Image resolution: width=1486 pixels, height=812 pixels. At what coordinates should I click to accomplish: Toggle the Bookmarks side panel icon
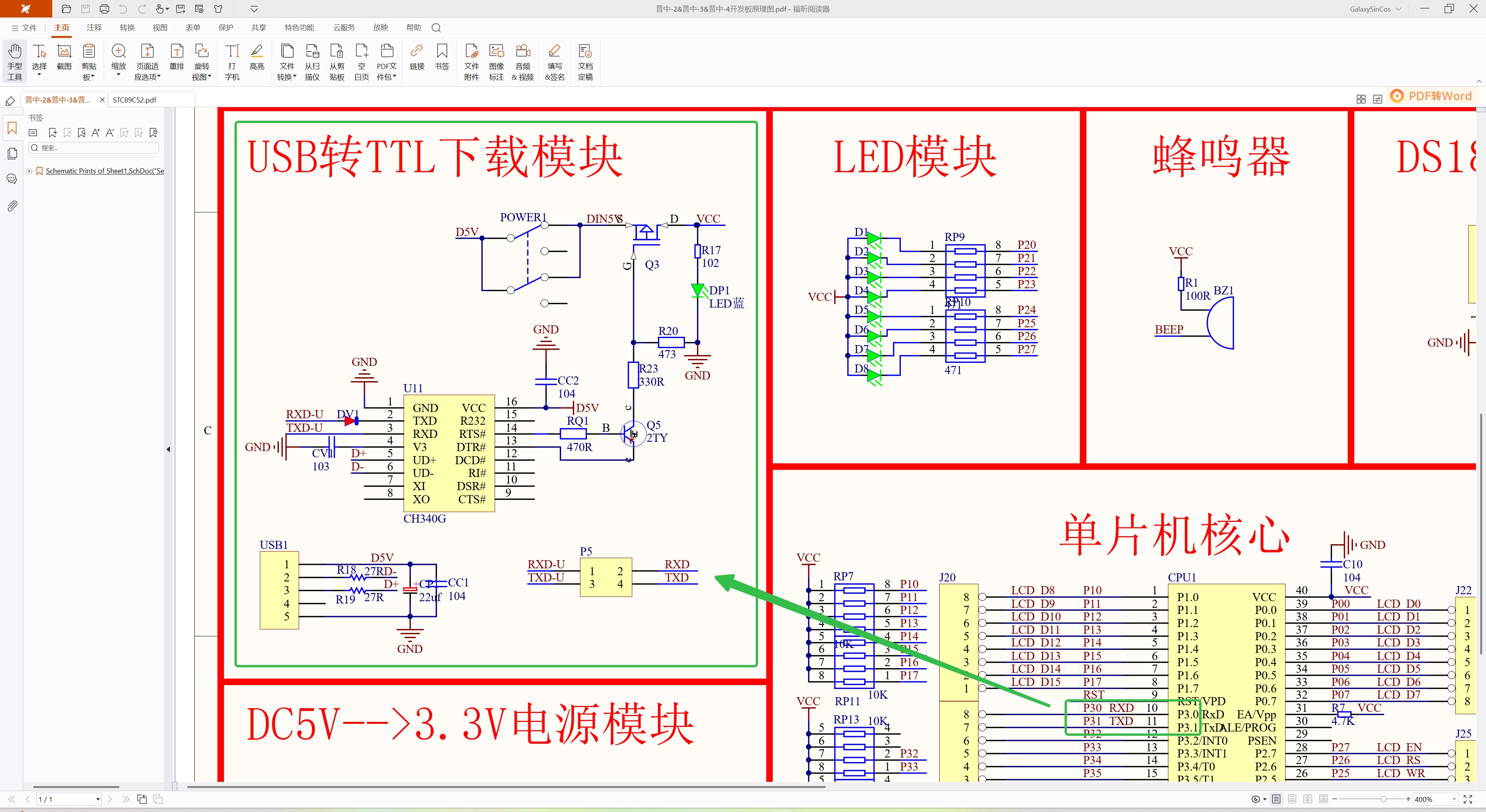[12, 128]
